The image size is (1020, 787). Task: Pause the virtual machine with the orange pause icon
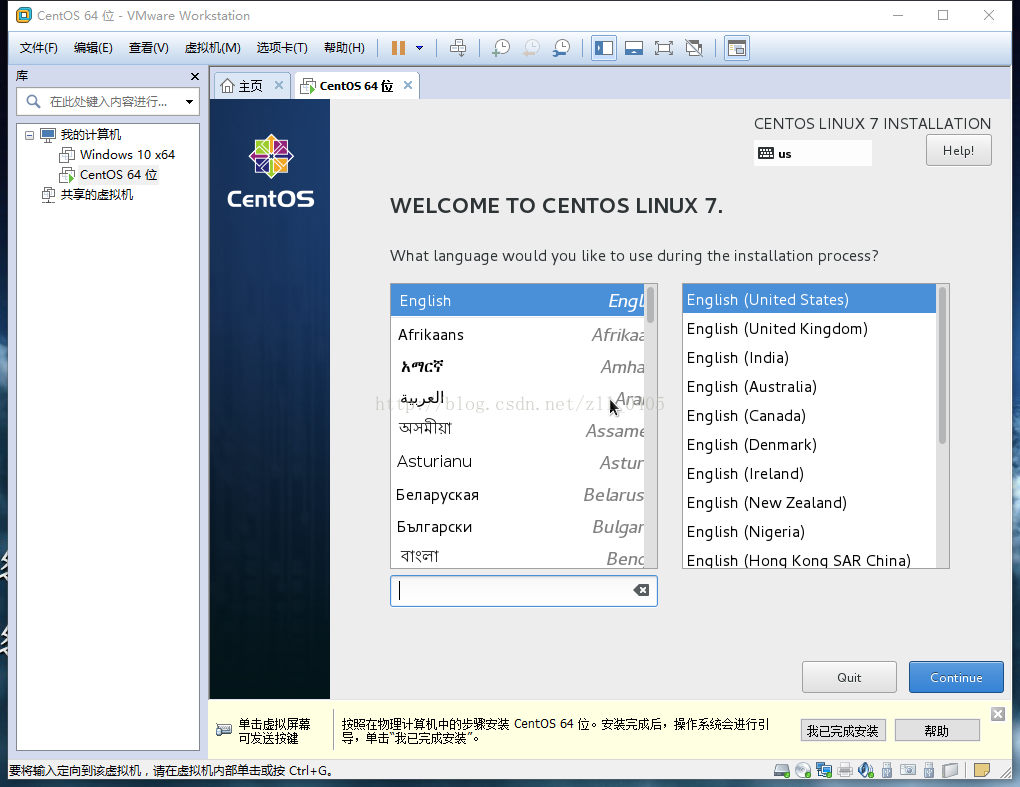[x=398, y=47]
